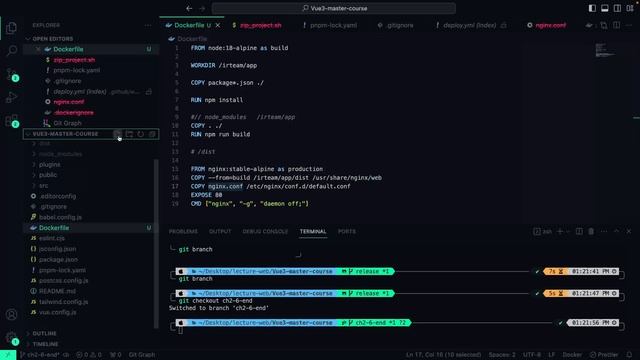The image size is (640, 360).
Task: Toggle the secondary side bar layout button
Action: (x=617, y=8)
